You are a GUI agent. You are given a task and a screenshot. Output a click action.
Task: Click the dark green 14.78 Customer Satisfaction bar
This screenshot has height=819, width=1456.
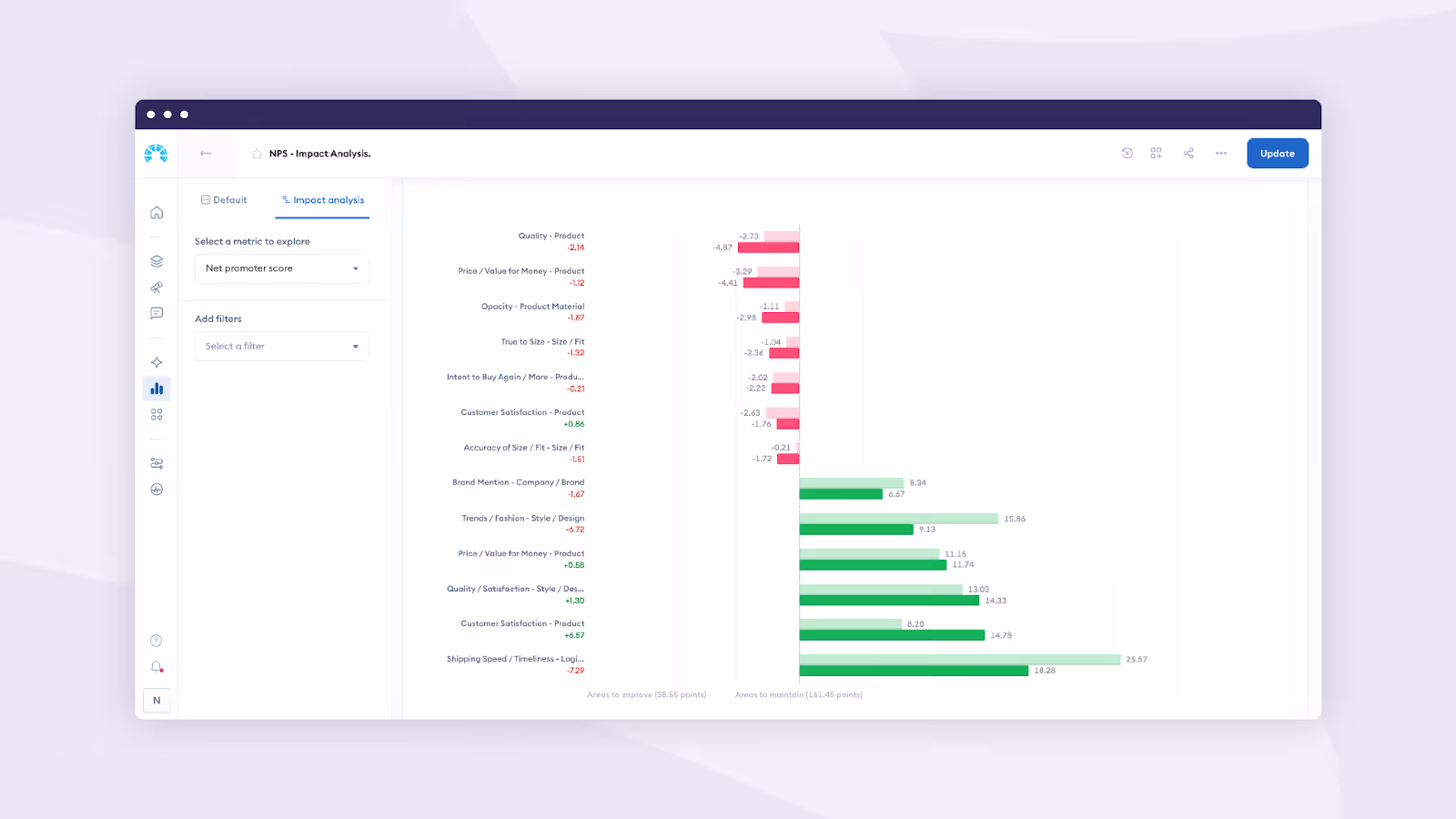coord(892,635)
